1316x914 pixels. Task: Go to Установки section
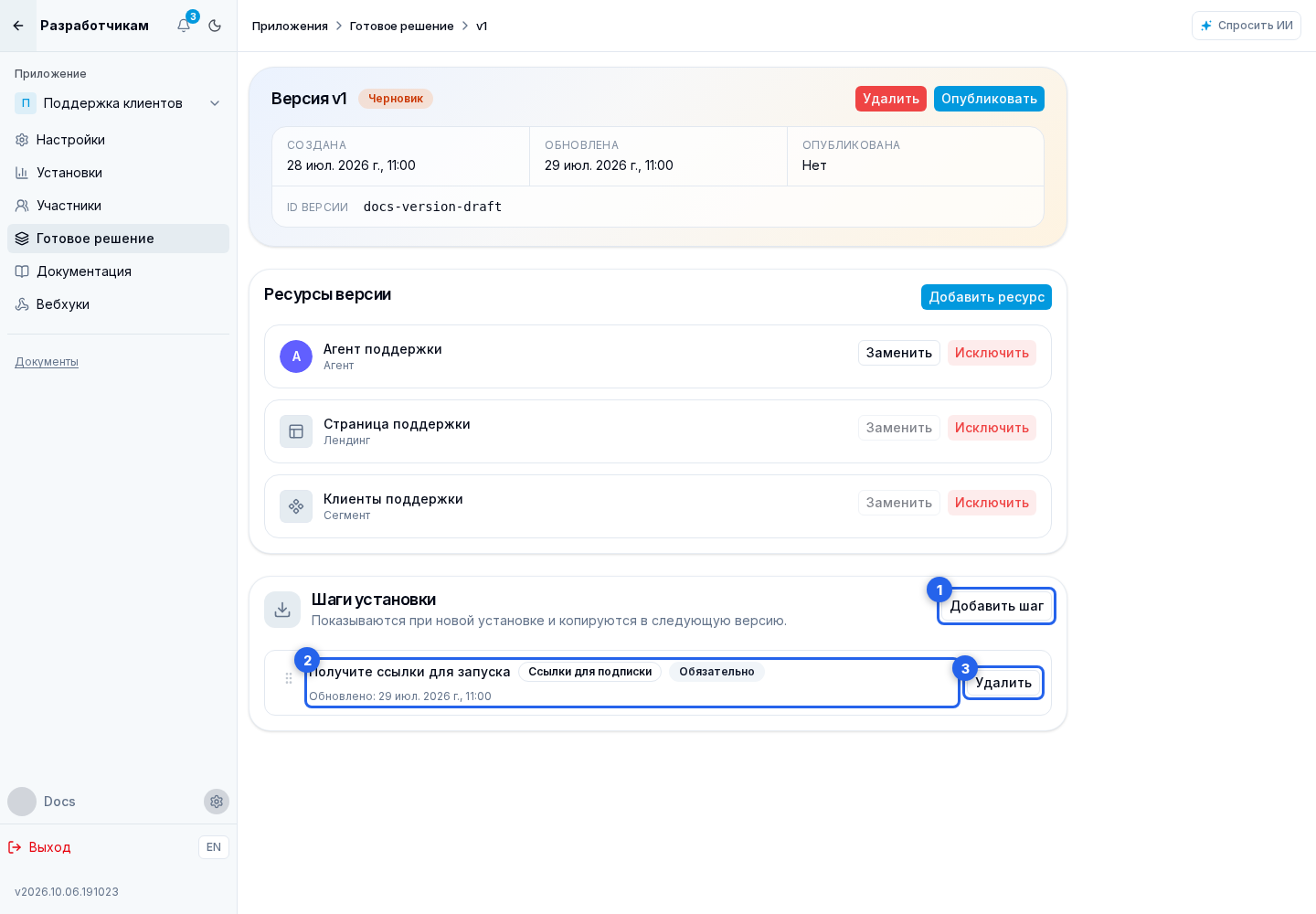119,173
